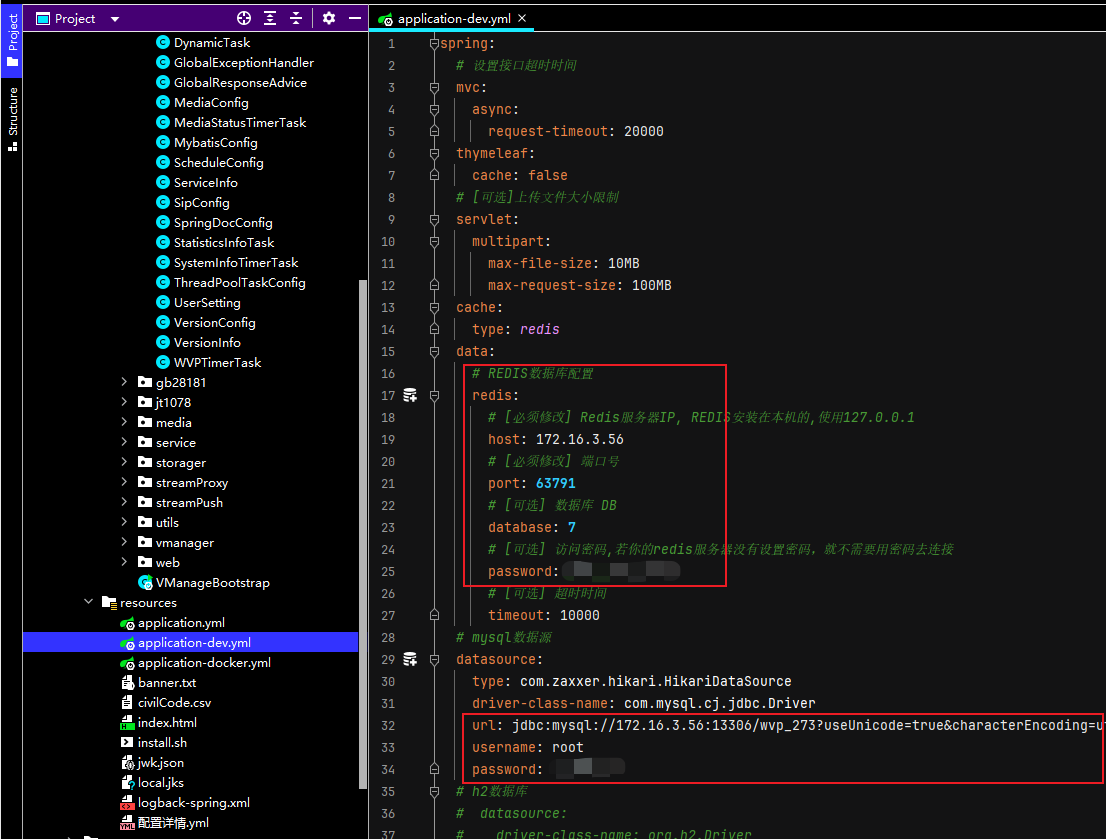1106x839 pixels.
Task: Toggle fold marker at servlet line 9
Action: pyautogui.click(x=434, y=219)
